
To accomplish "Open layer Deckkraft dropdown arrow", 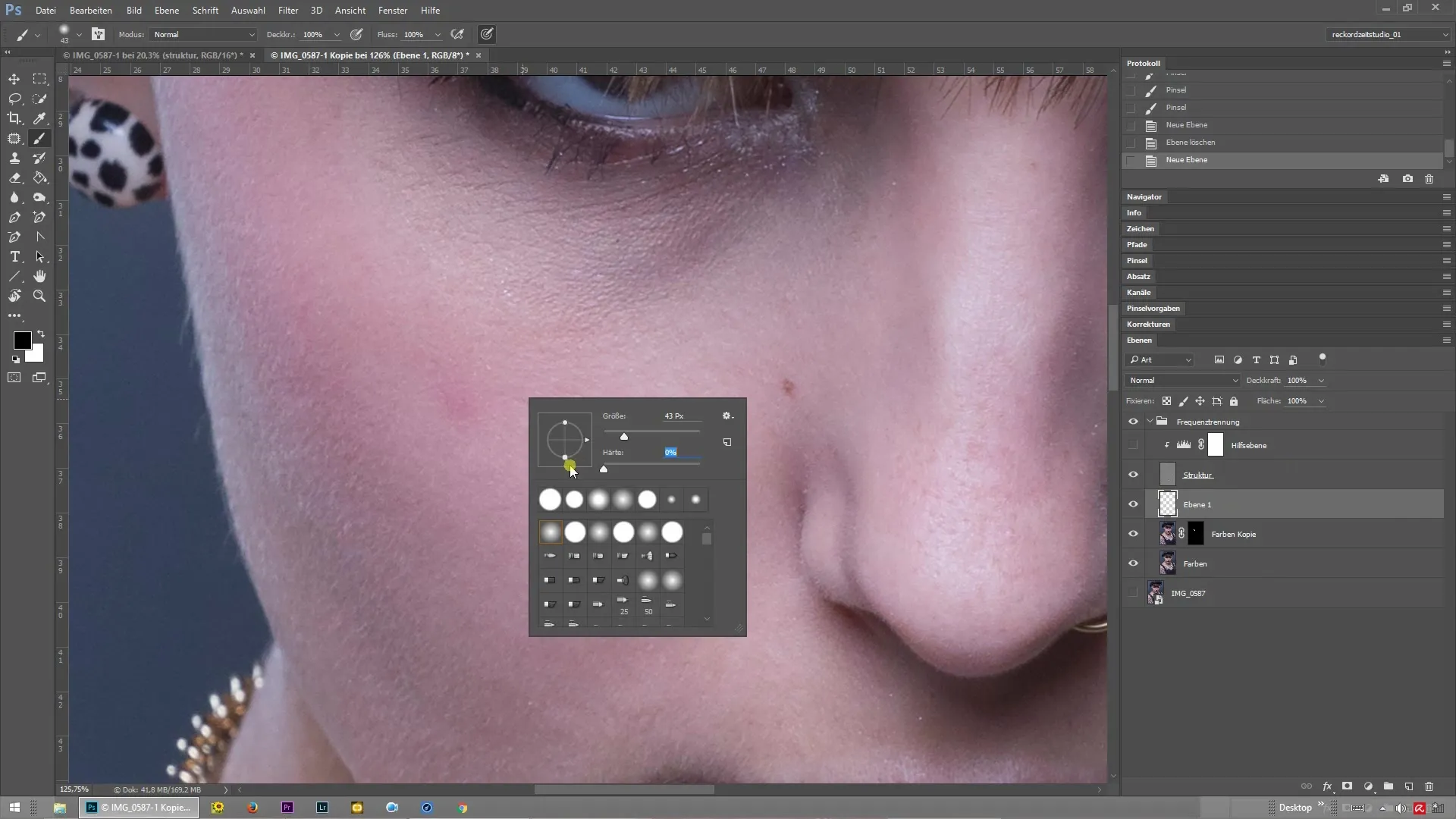I will [x=1321, y=381].
